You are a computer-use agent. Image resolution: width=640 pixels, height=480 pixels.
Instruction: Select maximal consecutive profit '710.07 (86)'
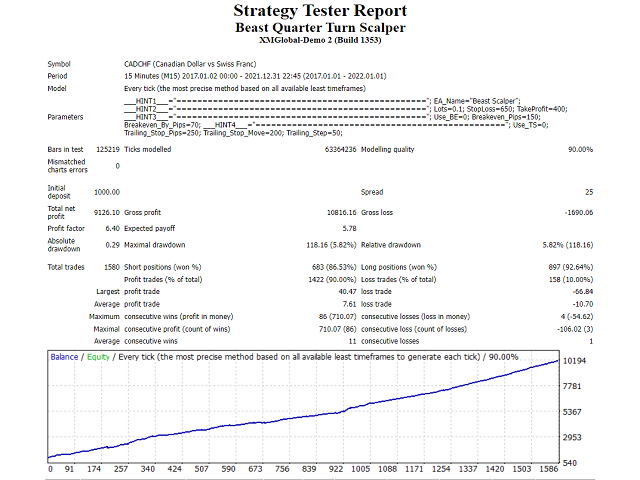338,329
